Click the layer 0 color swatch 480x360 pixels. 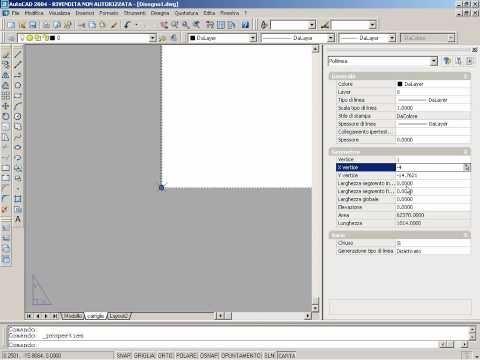coord(52,38)
